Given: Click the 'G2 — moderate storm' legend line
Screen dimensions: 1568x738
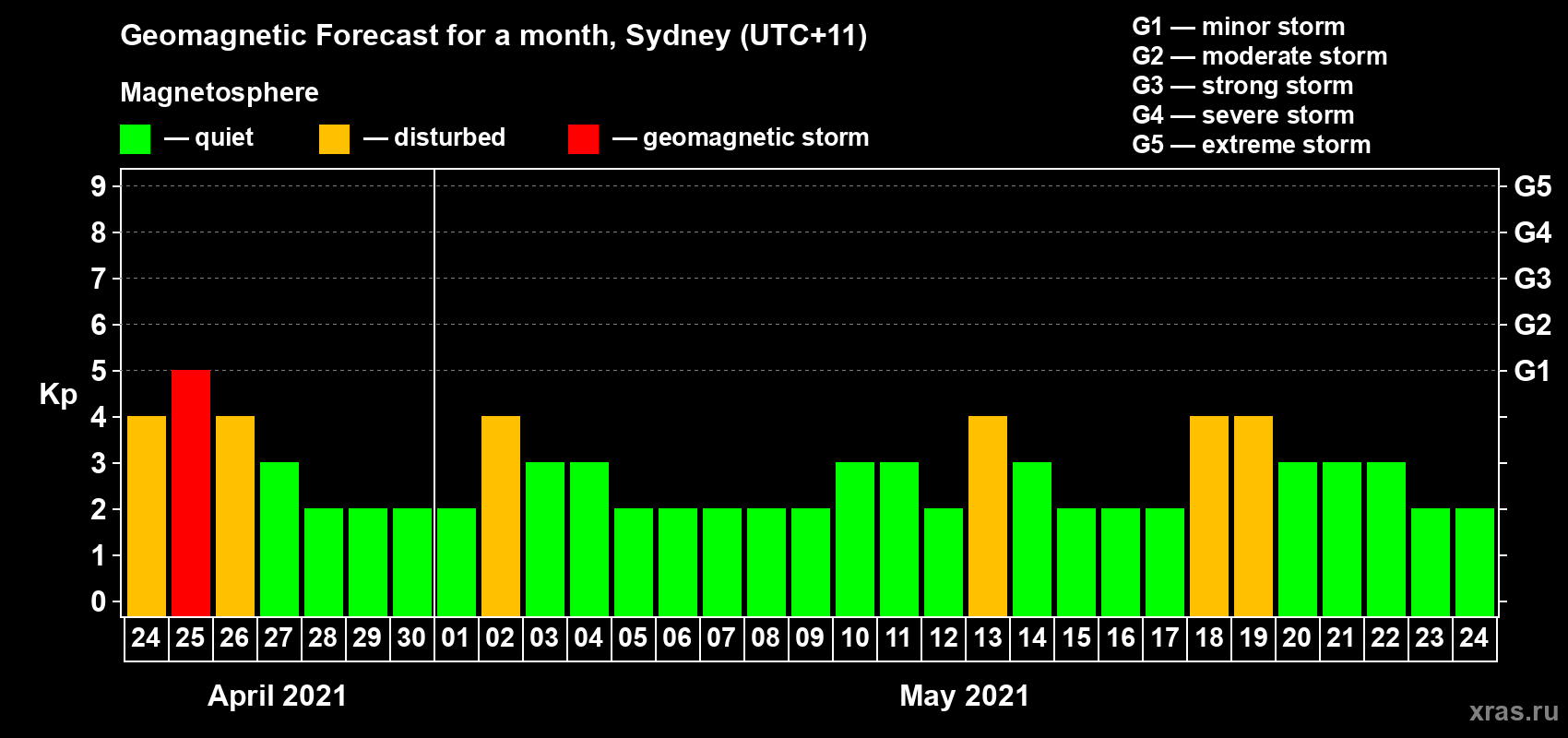Looking at the screenshot, I should [1260, 56].
